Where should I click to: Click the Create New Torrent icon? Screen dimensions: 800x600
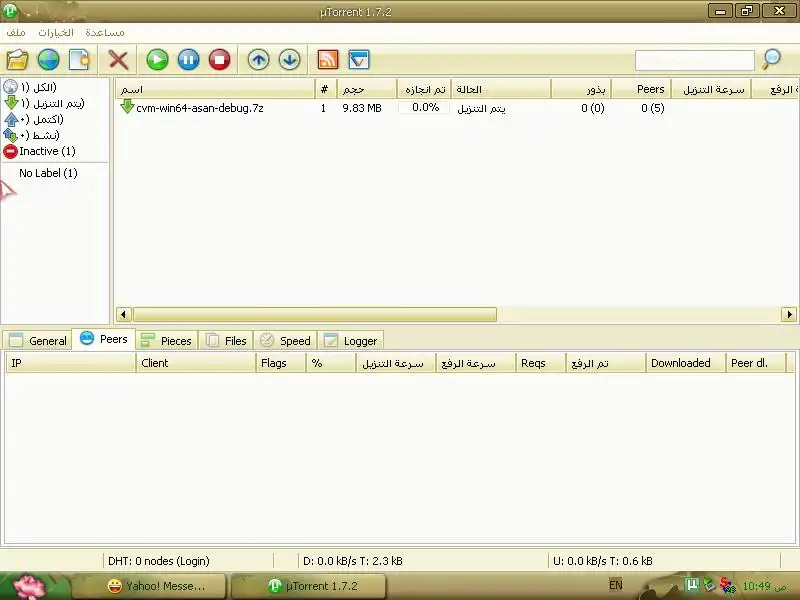[79, 60]
